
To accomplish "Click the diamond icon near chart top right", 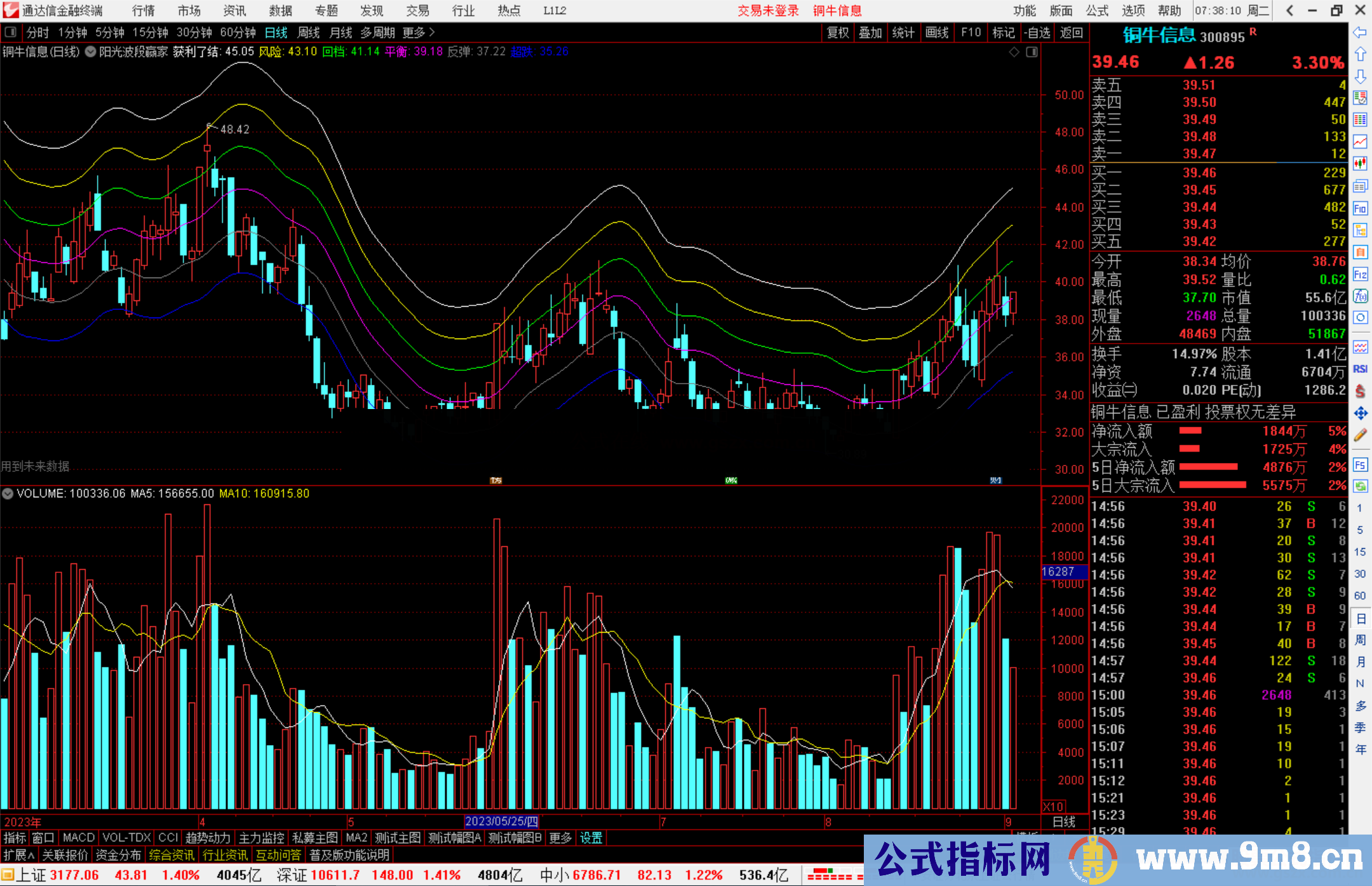I will pyautogui.click(x=1014, y=51).
